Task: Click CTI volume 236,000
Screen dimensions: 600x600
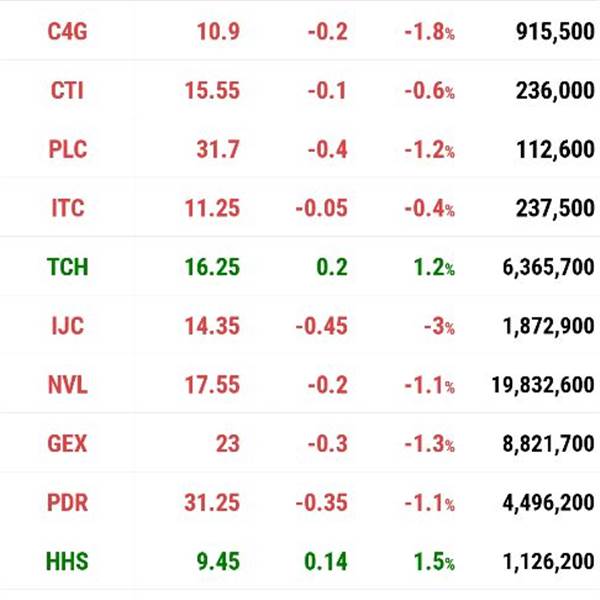Action: point(555,91)
